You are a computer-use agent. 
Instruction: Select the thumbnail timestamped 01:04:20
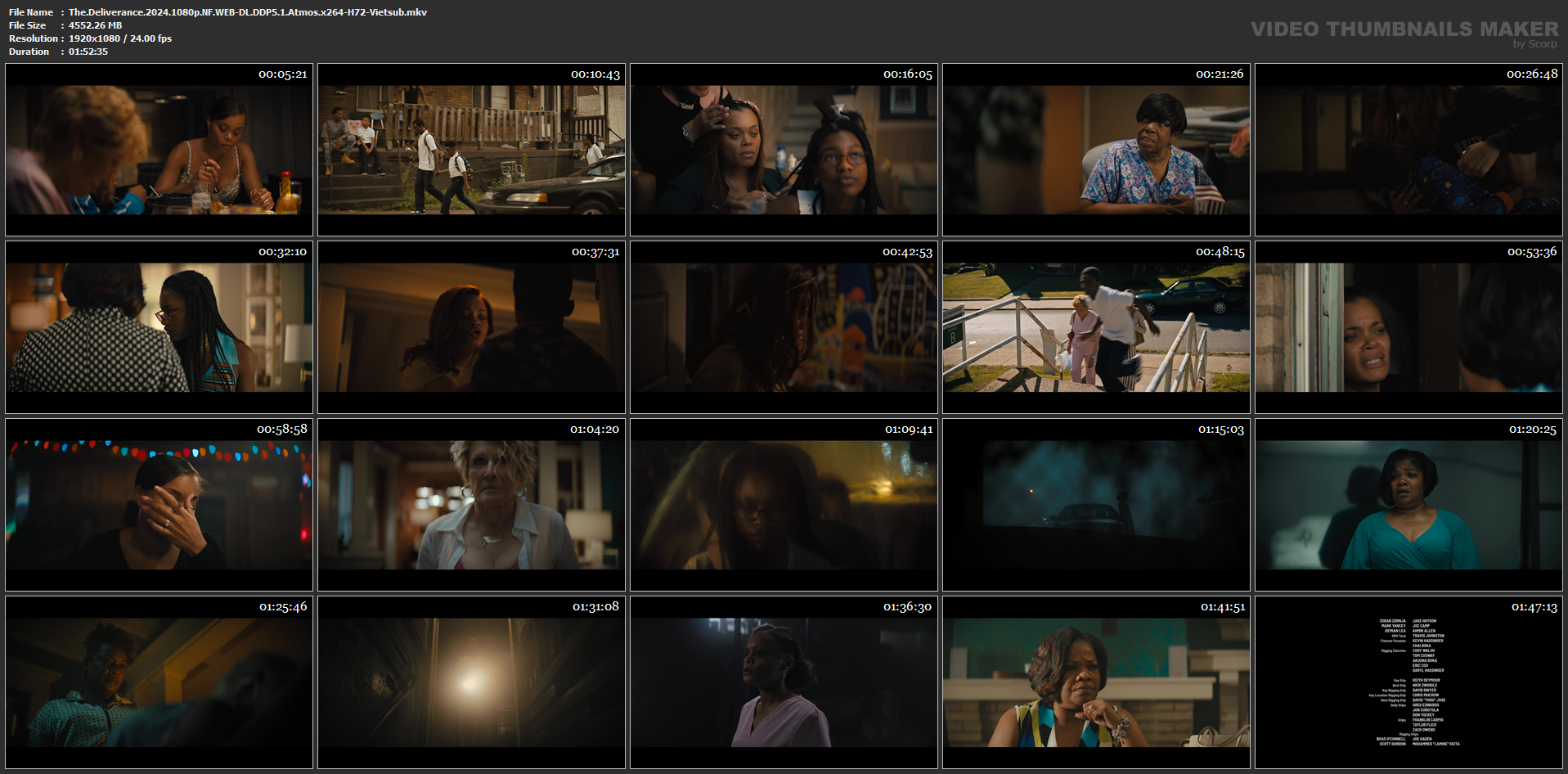pos(471,505)
